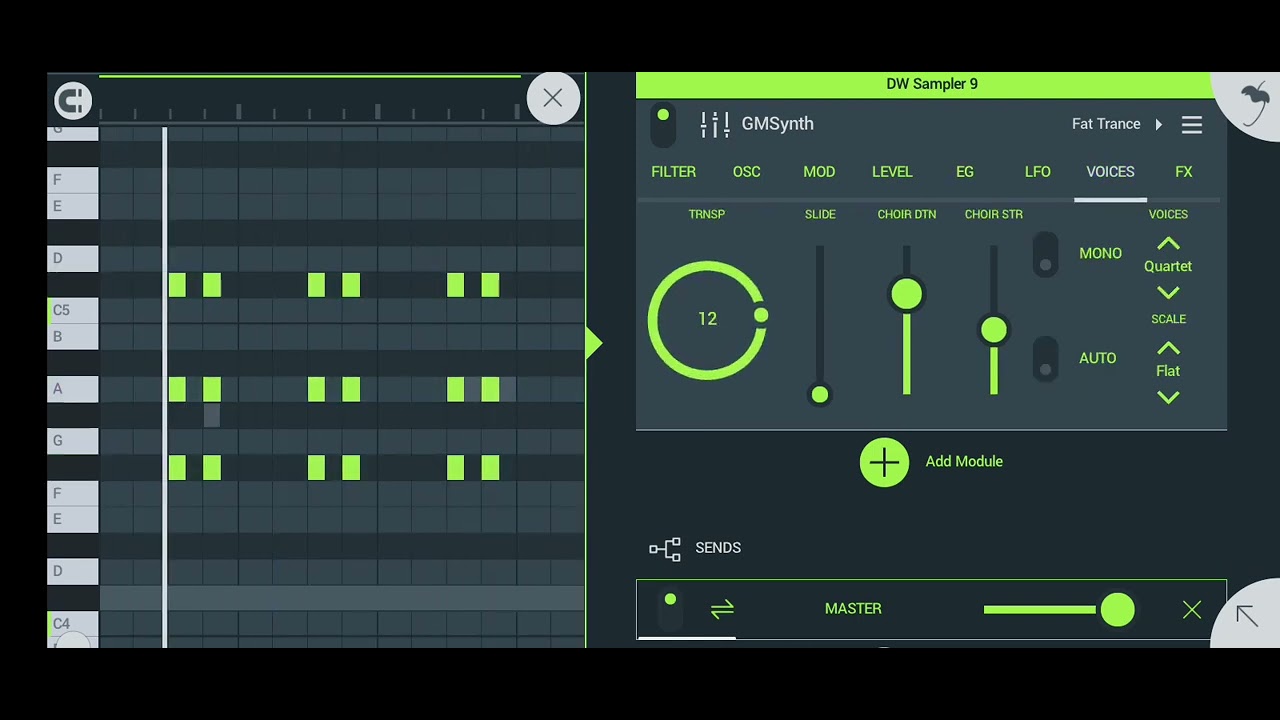The image size is (1280, 720).
Task: Decrease VOICES with the down chevron
Action: click(1168, 292)
